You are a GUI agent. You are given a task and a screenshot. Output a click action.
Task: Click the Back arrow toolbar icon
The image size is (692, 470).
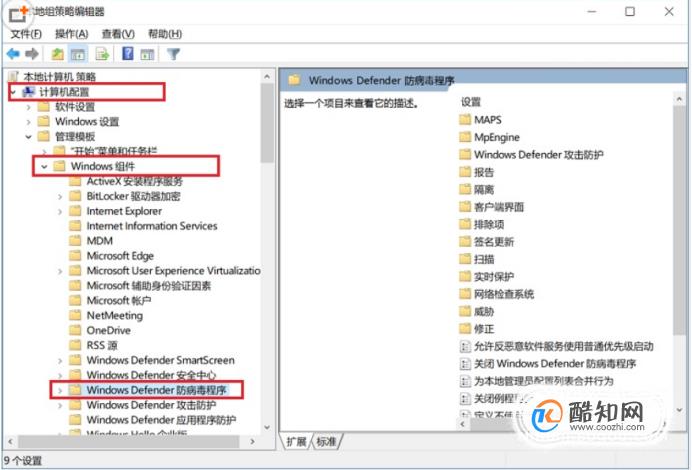(x=13, y=54)
